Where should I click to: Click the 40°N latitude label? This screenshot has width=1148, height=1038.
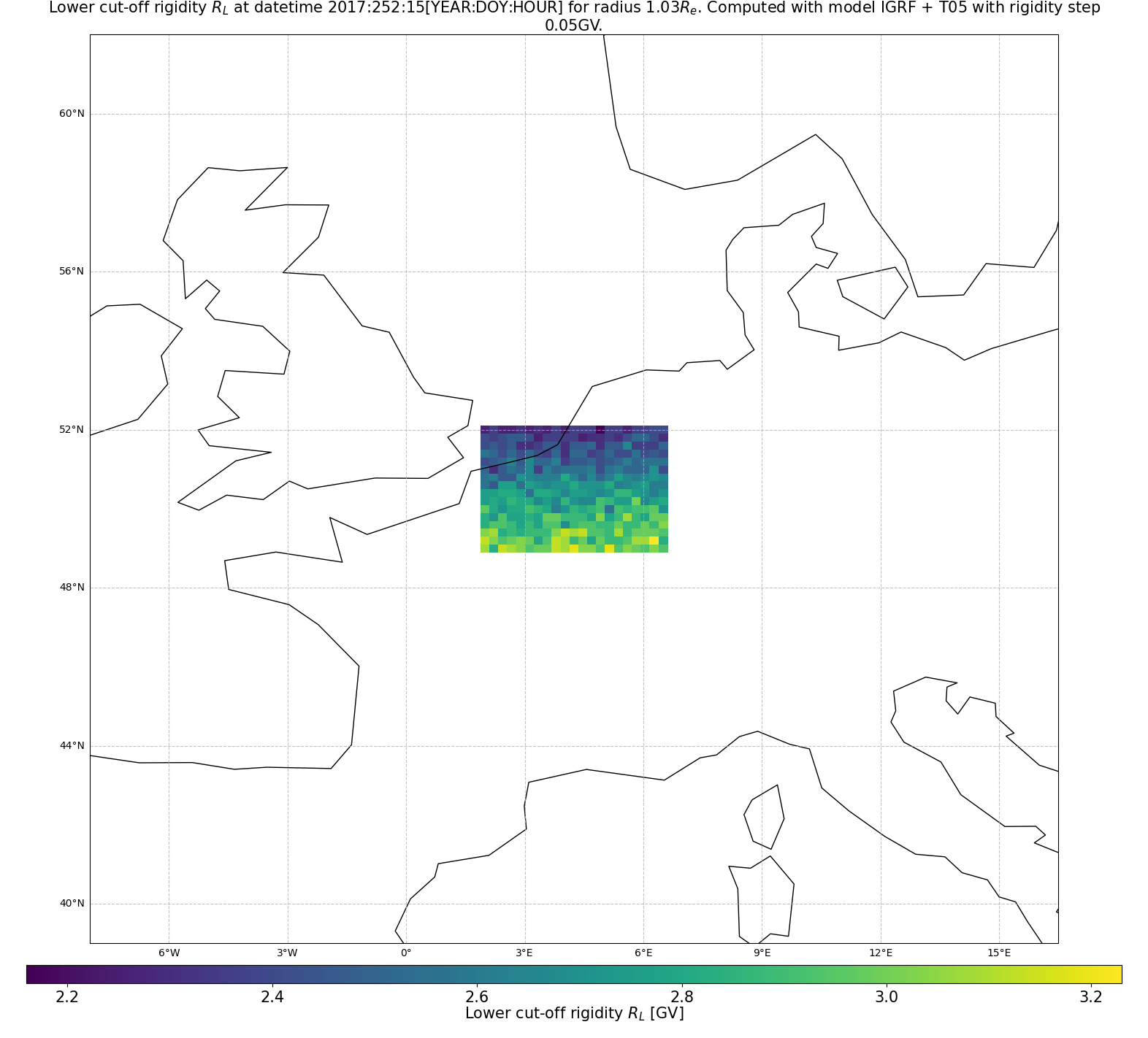[72, 904]
